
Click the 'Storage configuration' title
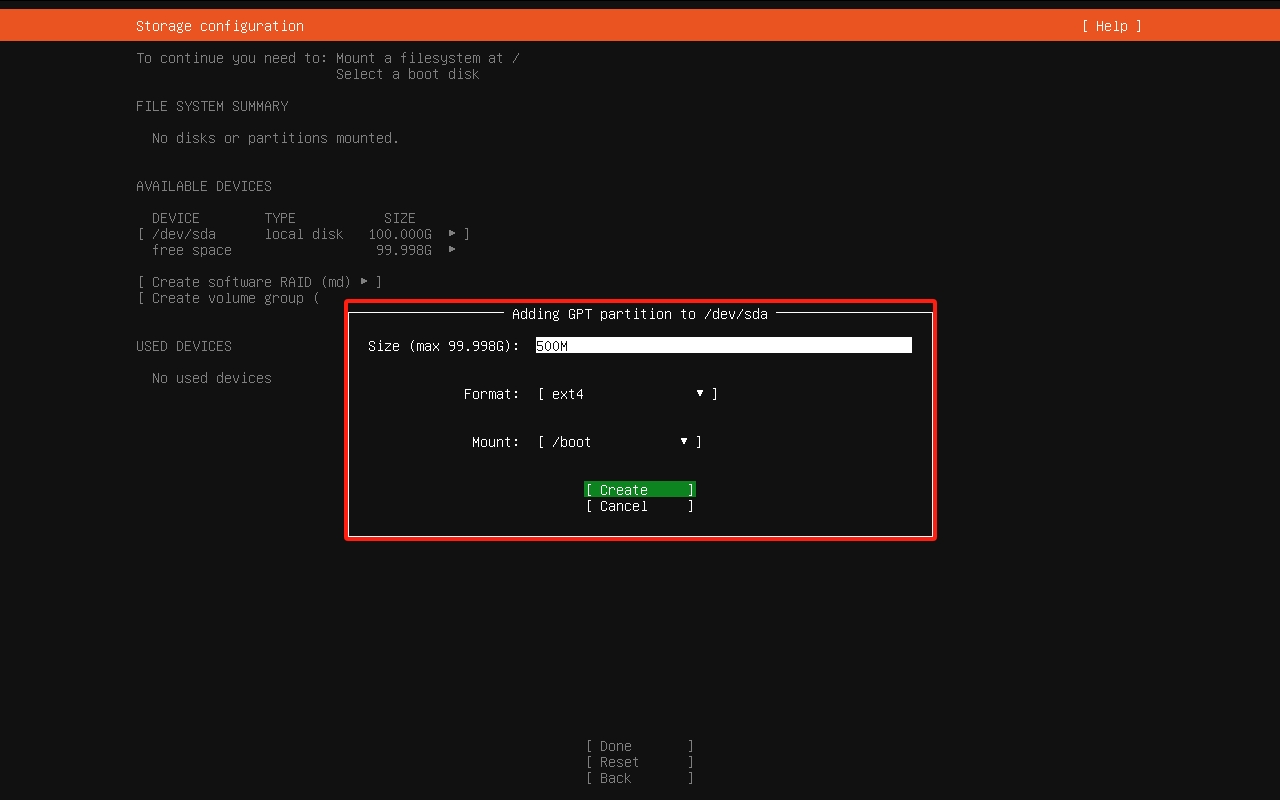pos(220,26)
